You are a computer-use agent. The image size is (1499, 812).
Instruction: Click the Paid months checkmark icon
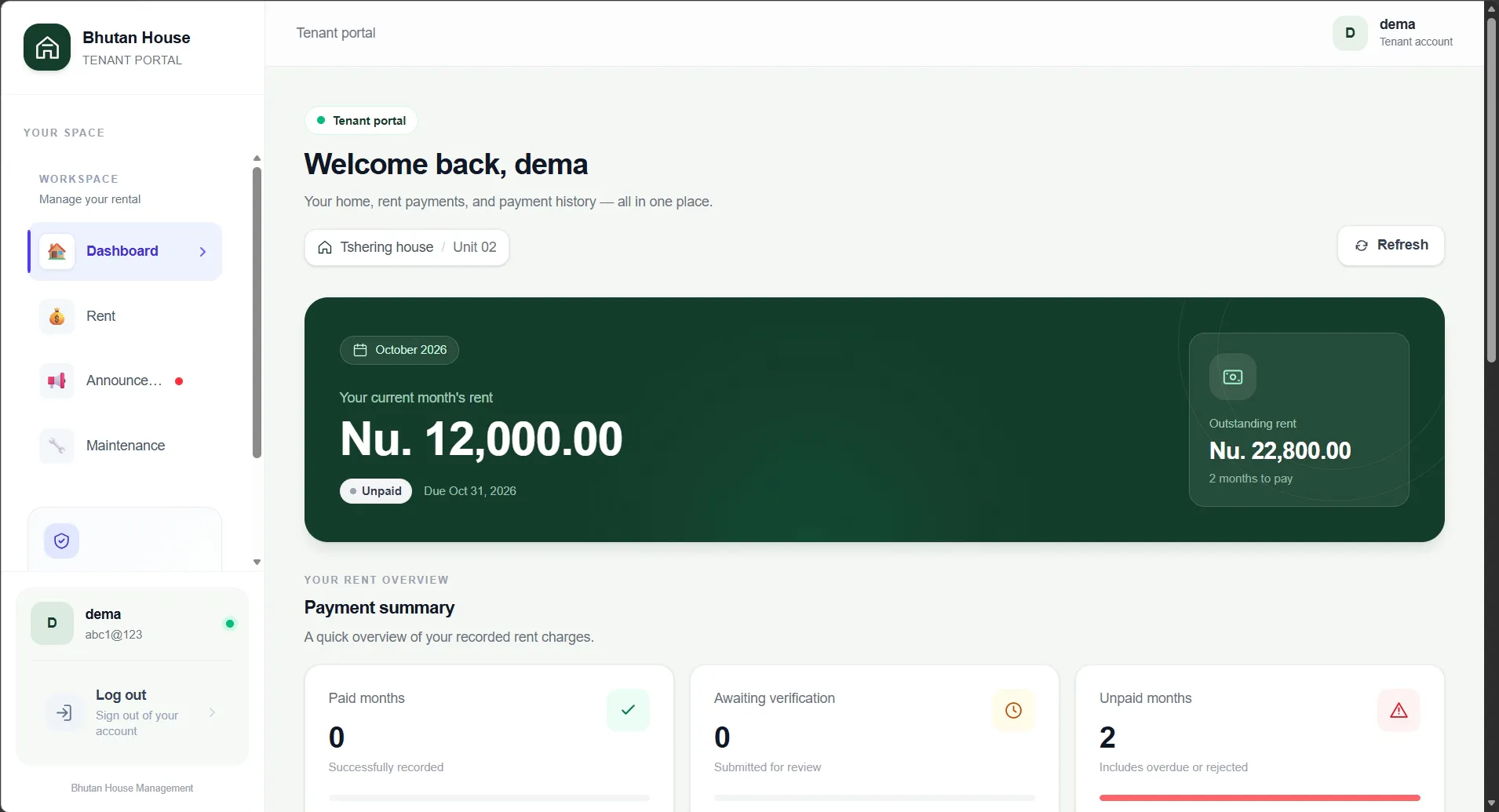(628, 710)
